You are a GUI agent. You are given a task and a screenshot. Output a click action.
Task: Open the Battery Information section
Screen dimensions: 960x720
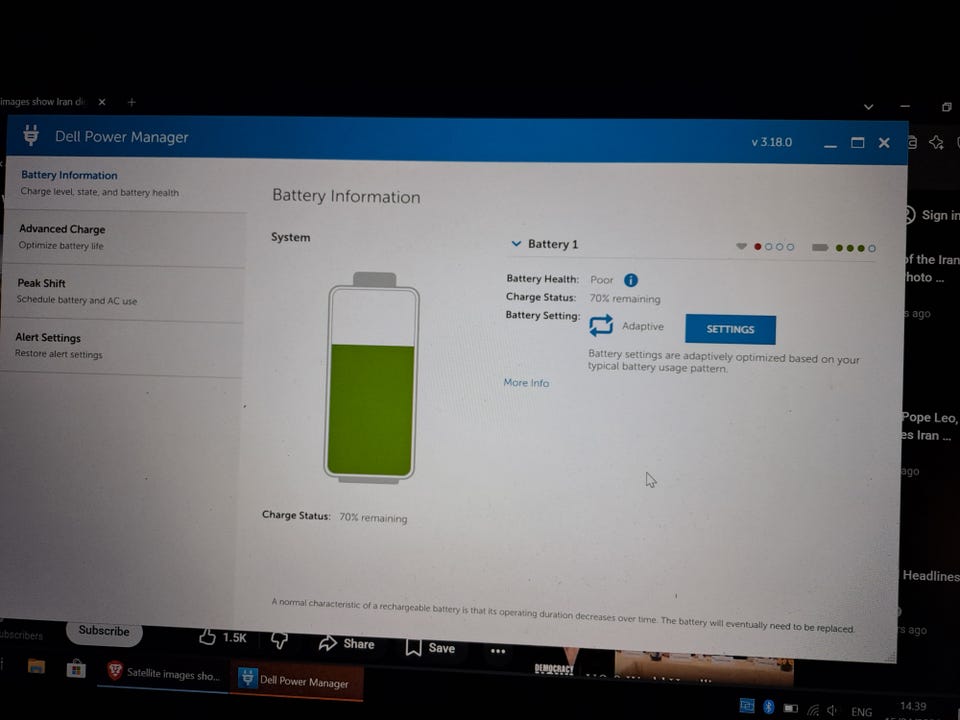126,184
